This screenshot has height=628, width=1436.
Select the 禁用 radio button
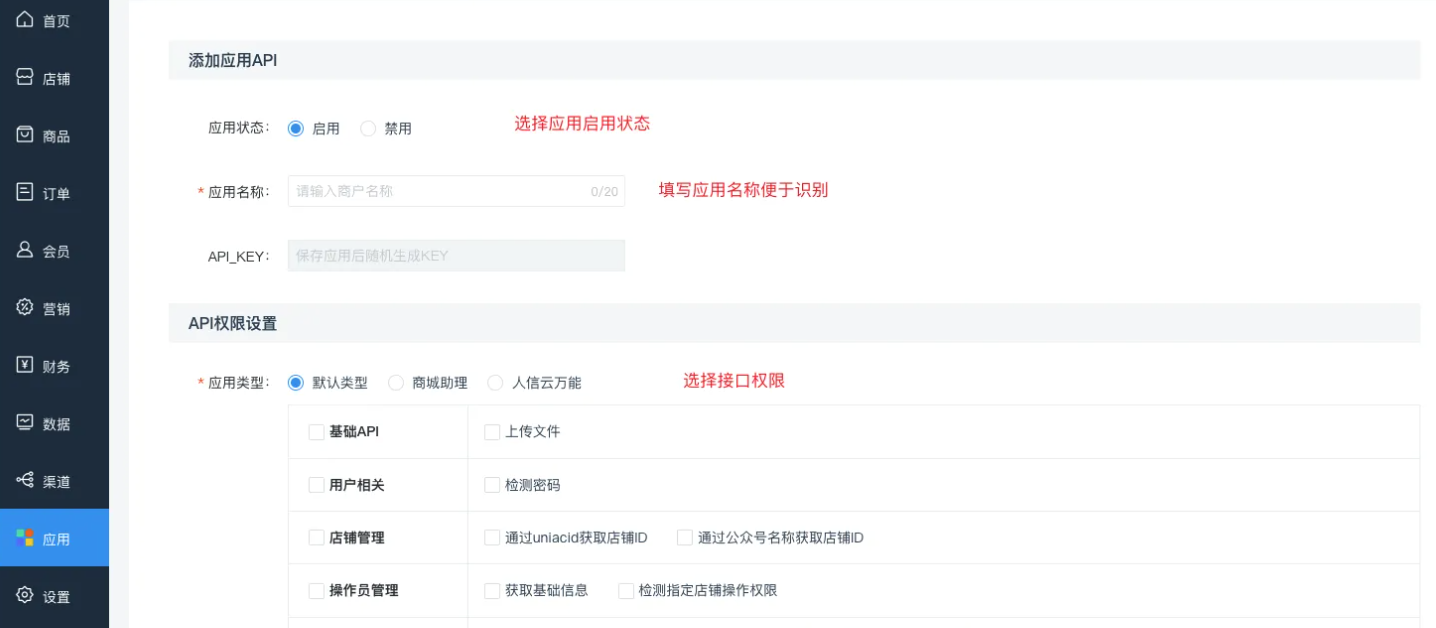pos(367,128)
